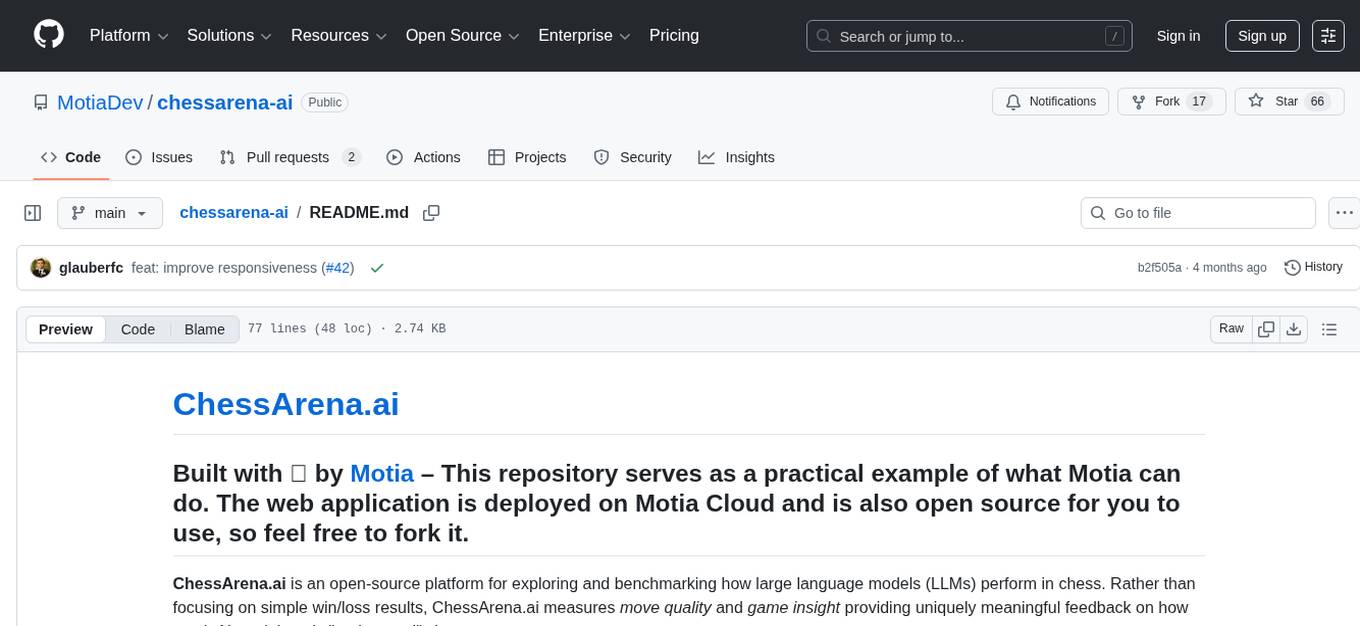1360x626 pixels.
Task: Expand the Platform menu
Action: (129, 36)
